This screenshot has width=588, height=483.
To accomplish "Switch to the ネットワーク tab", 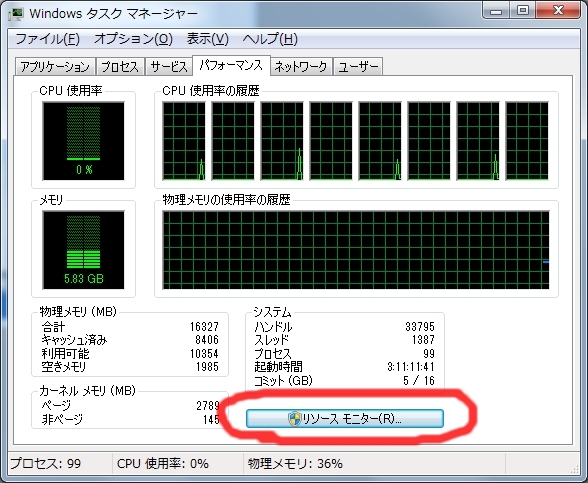I will tap(301, 67).
